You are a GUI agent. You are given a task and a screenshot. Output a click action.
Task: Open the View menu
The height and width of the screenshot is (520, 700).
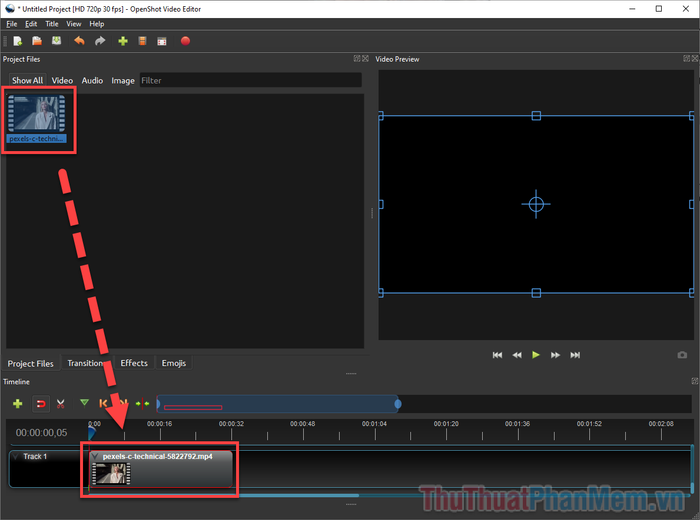pyautogui.click(x=74, y=24)
